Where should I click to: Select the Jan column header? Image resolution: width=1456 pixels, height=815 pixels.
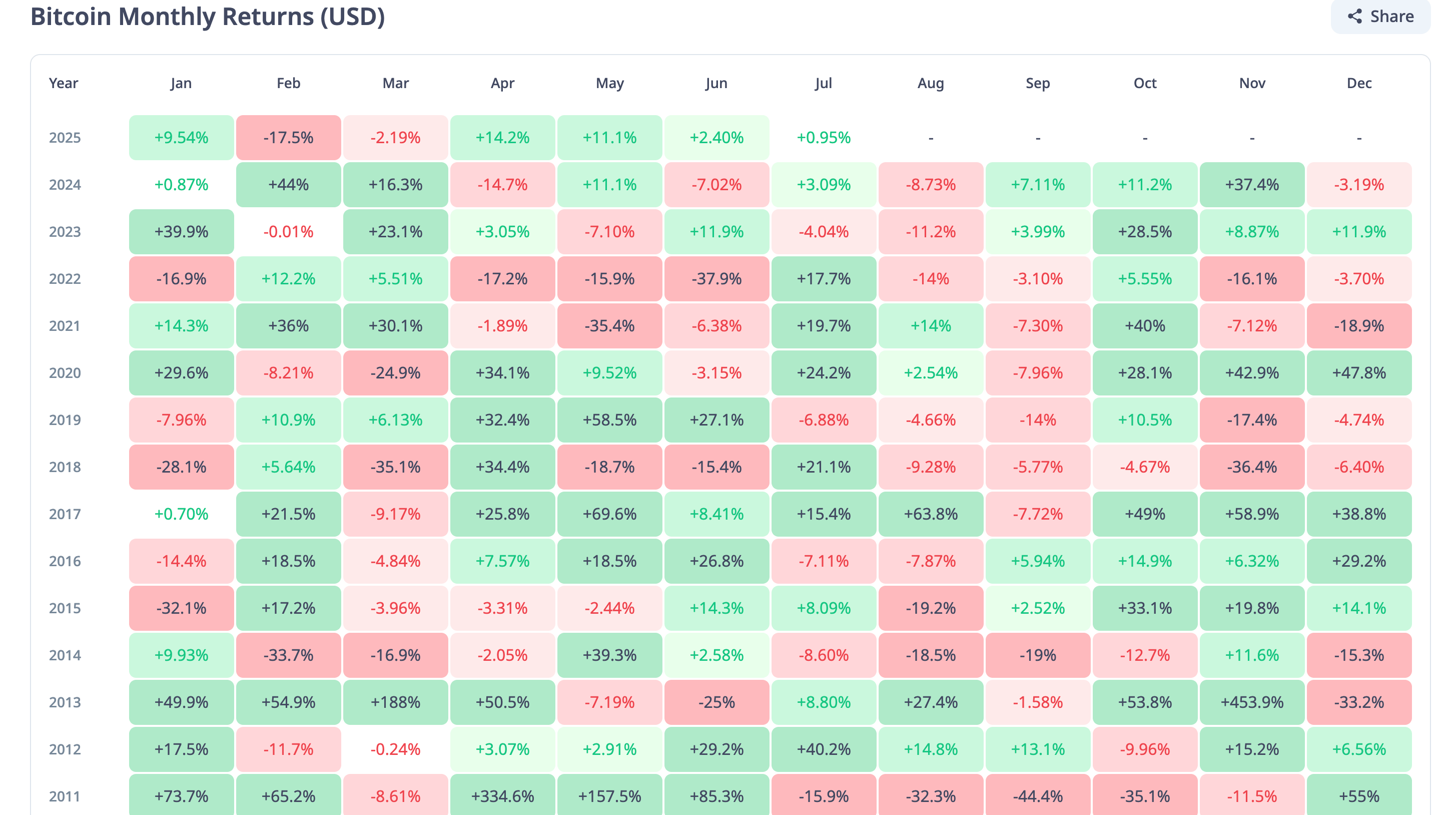[181, 83]
